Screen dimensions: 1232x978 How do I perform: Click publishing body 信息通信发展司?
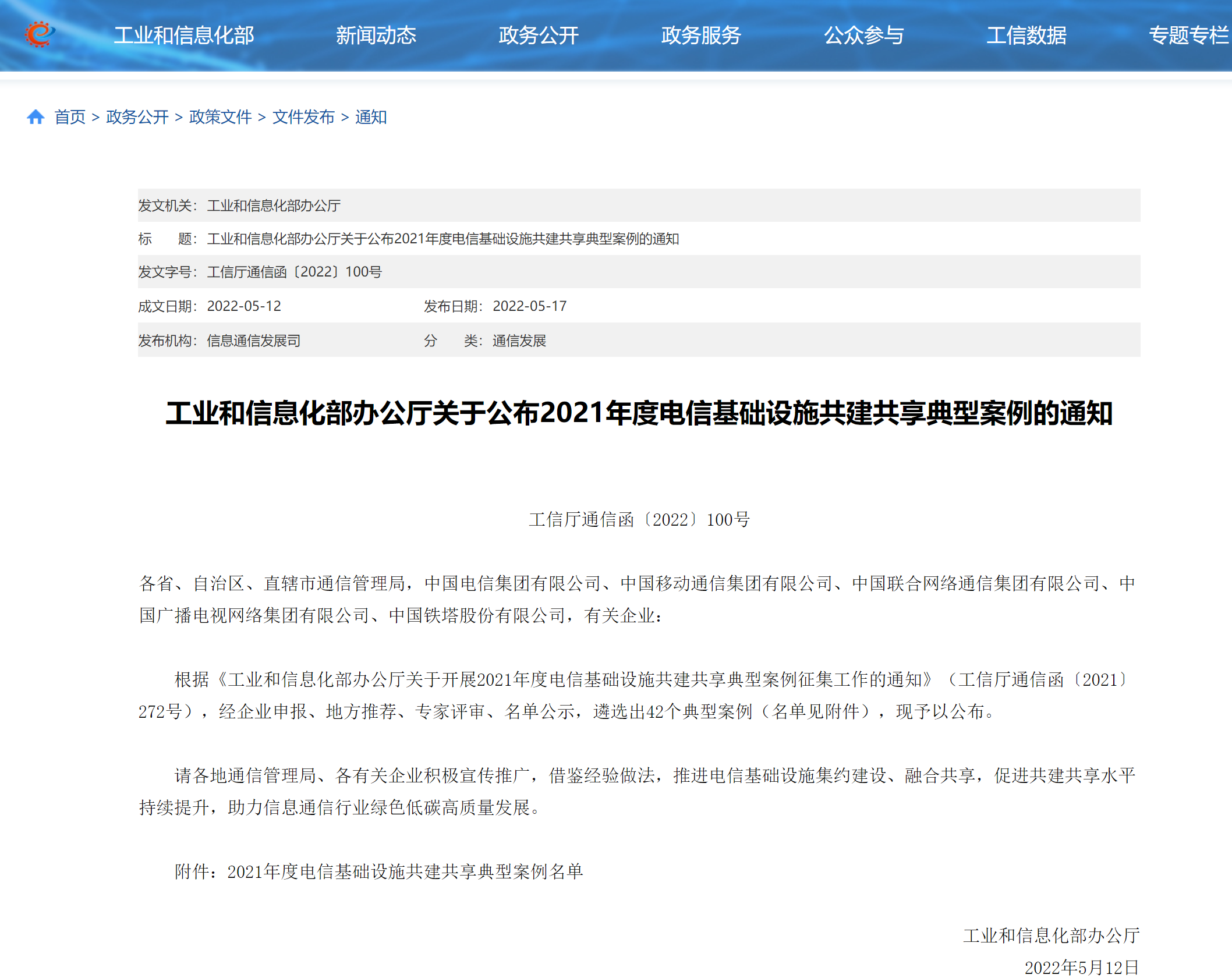pos(254,341)
